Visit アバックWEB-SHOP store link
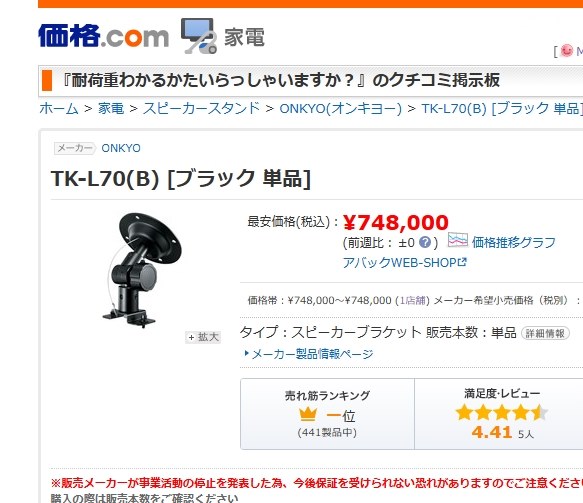 pyautogui.click(x=400, y=262)
